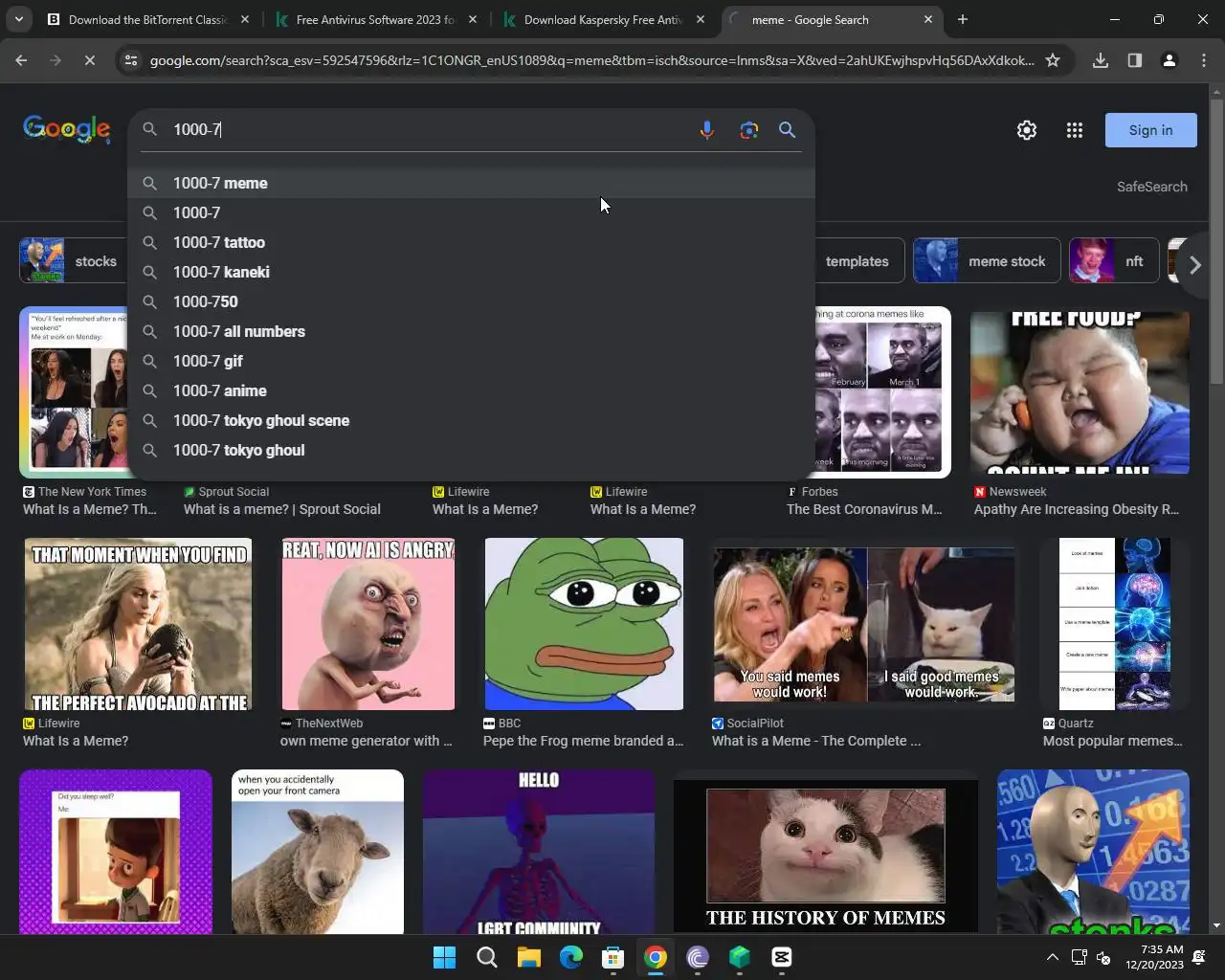Start voice search with the microphone icon

(706, 130)
